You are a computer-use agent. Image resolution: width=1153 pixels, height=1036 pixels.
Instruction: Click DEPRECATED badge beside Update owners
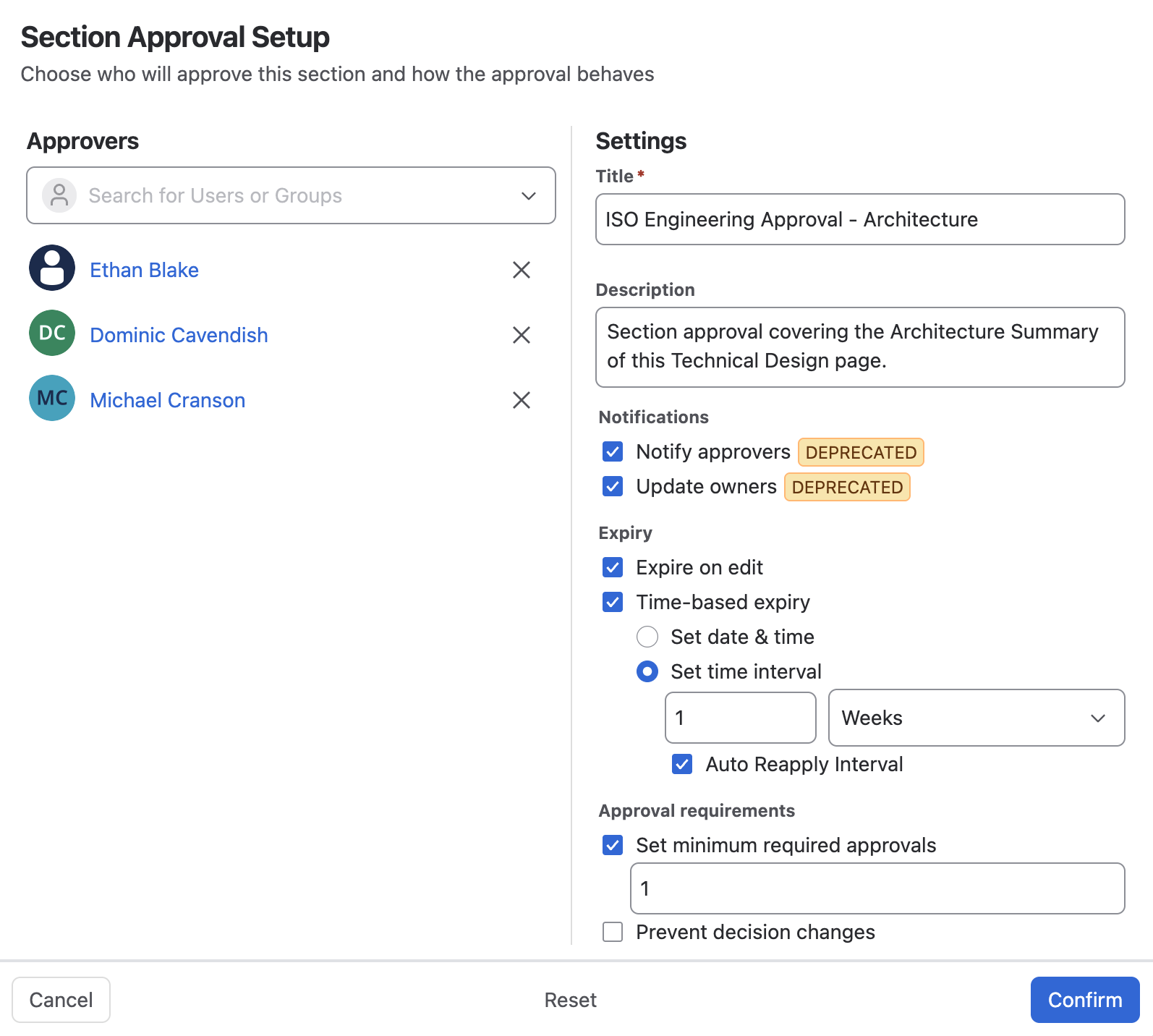click(x=847, y=487)
